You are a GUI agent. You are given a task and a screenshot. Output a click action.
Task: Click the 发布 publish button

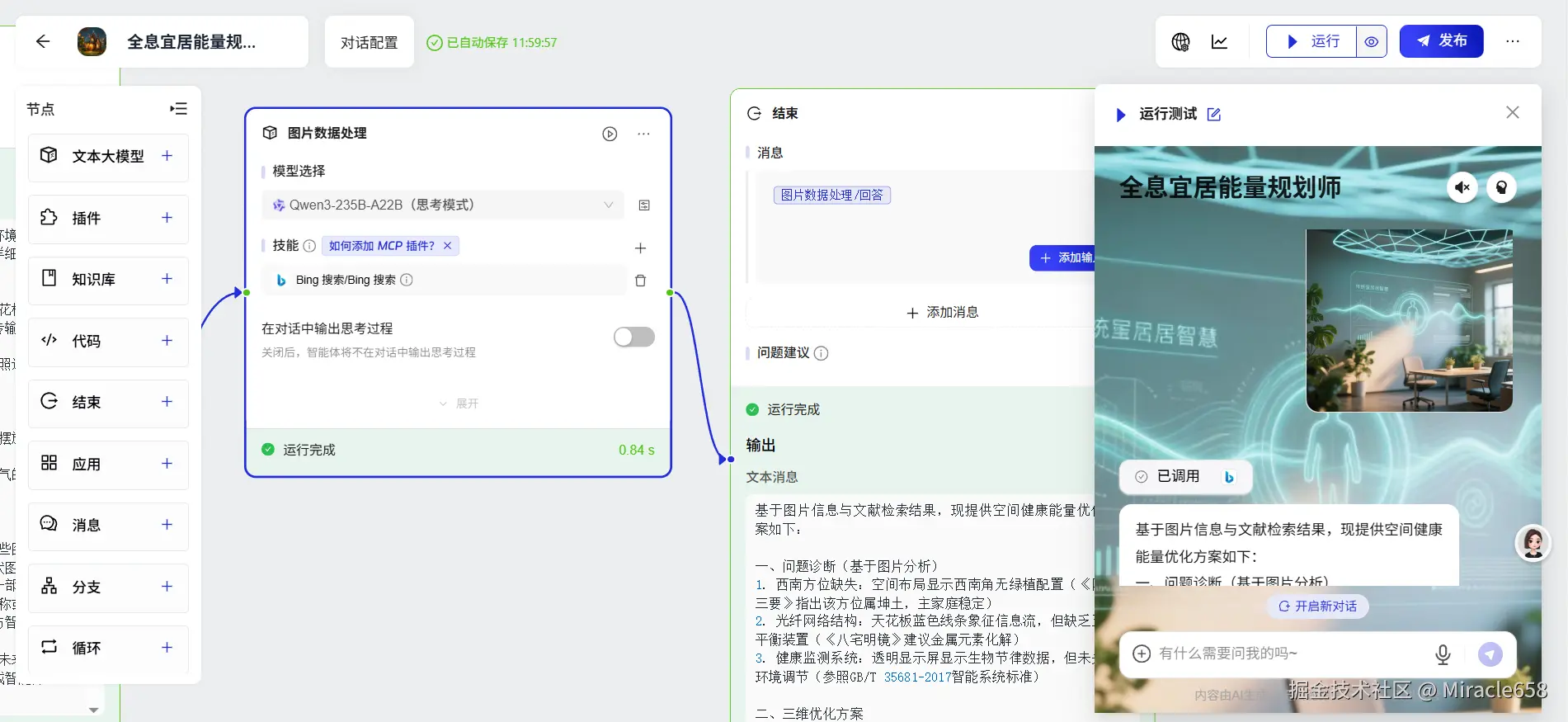pyautogui.click(x=1441, y=41)
